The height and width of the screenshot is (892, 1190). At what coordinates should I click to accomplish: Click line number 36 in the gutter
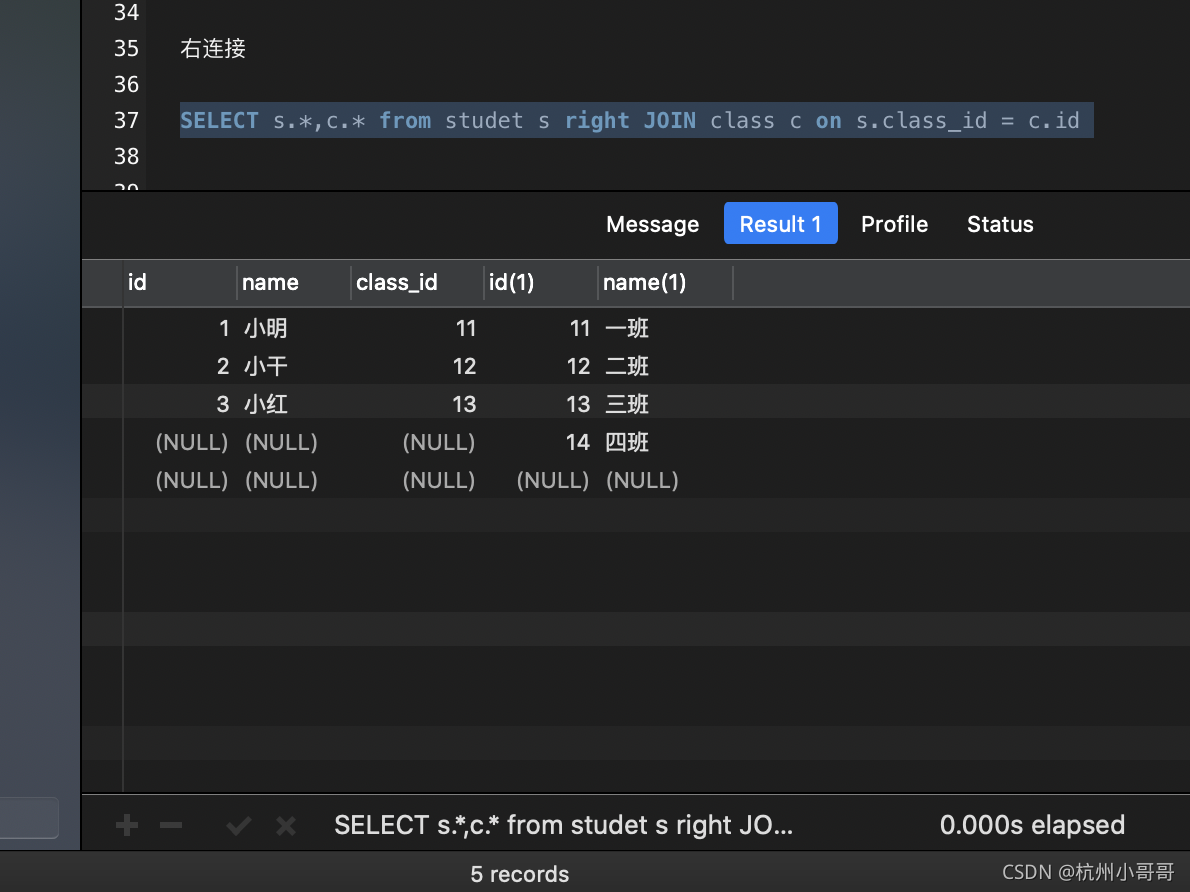coord(127,84)
